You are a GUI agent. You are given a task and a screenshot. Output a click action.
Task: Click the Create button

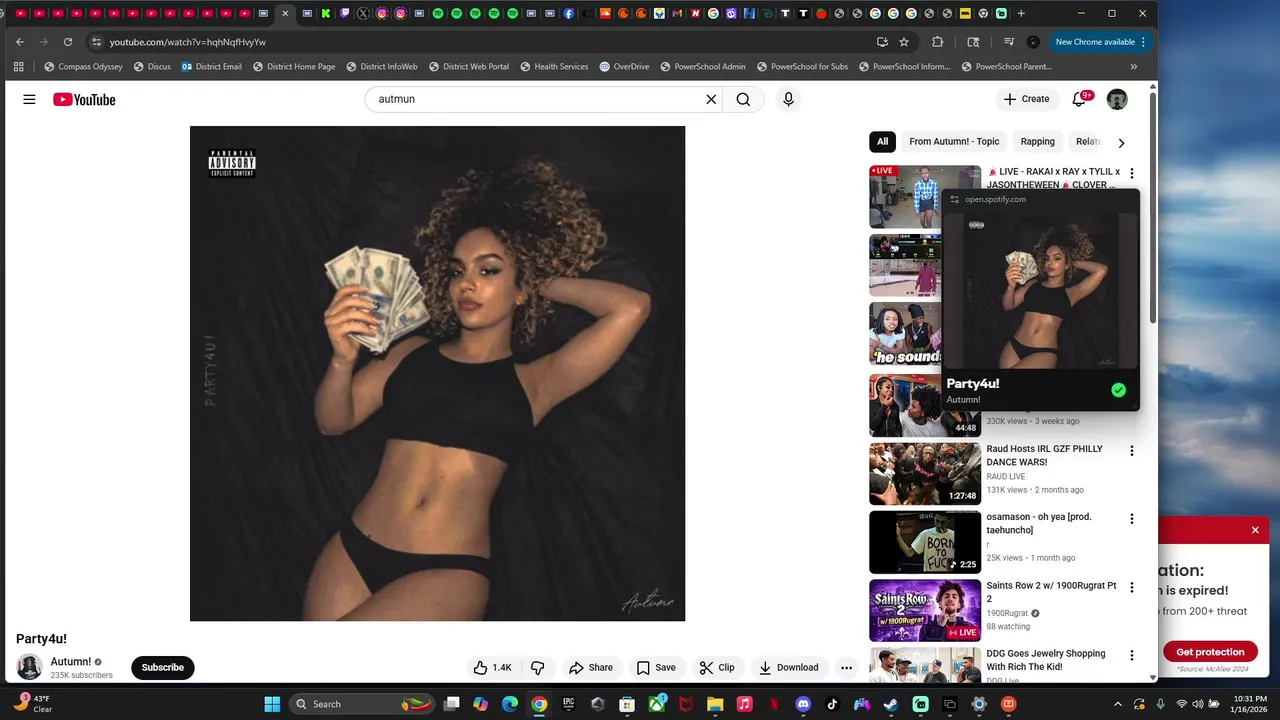pyautogui.click(x=1026, y=99)
